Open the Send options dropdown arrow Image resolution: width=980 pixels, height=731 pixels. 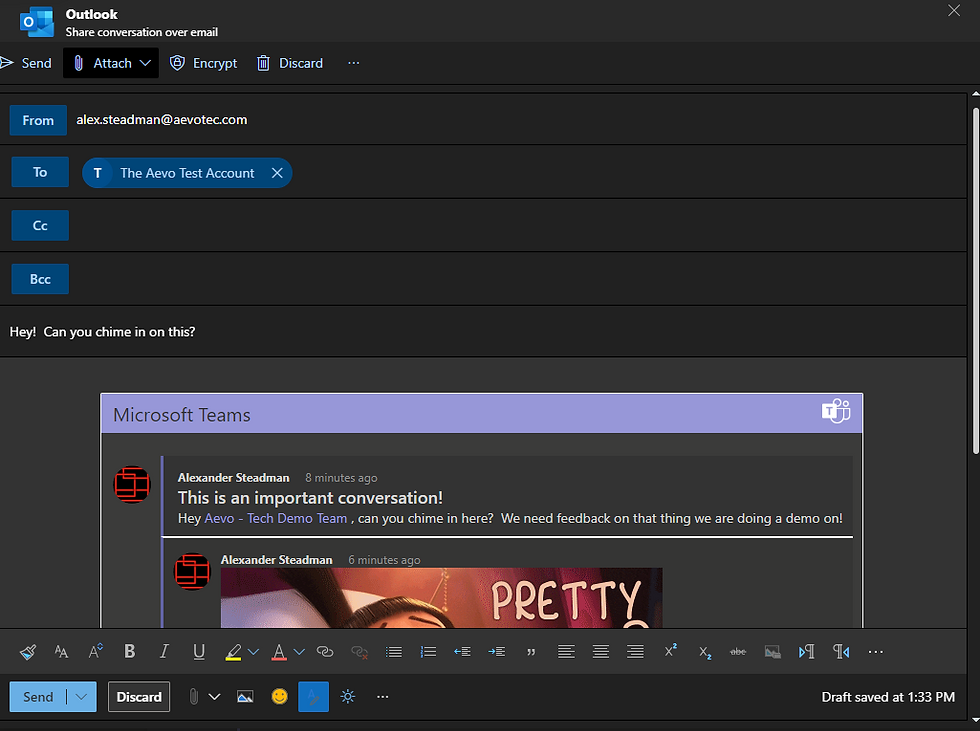81,697
